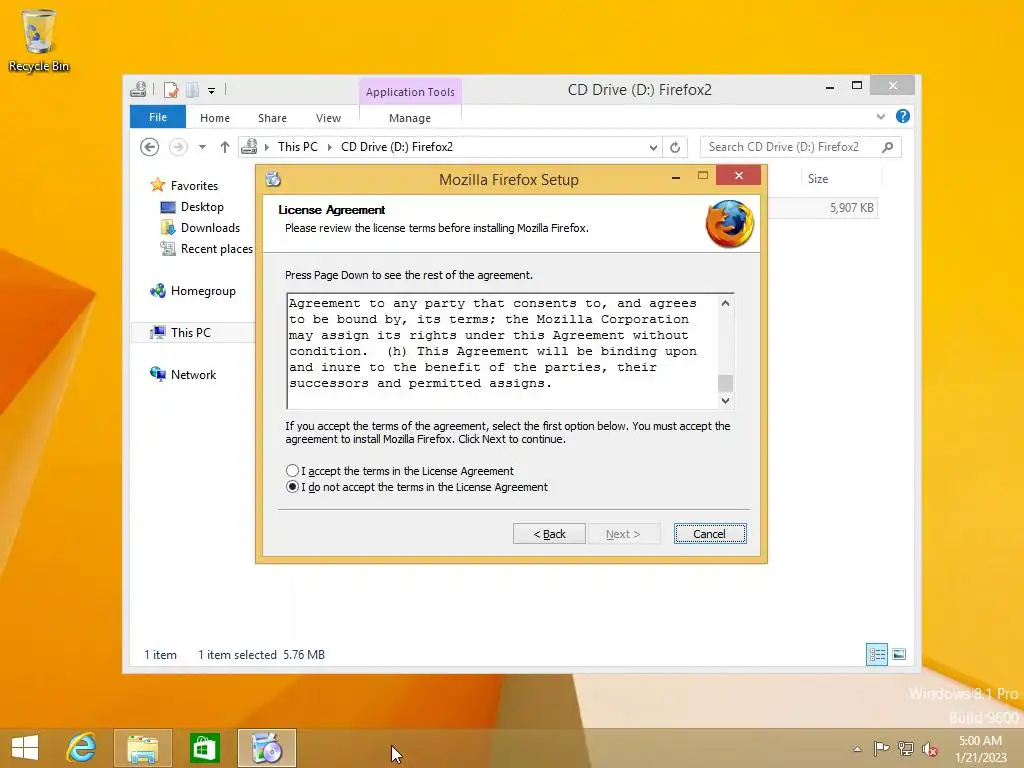The height and width of the screenshot is (768, 1024).
Task: Open the address bar history dropdown
Action: (653, 148)
